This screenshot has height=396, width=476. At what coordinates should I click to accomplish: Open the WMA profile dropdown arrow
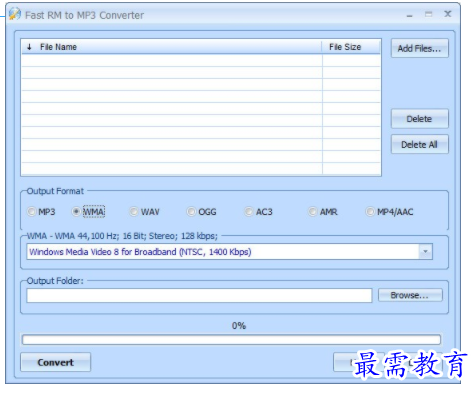click(x=425, y=252)
